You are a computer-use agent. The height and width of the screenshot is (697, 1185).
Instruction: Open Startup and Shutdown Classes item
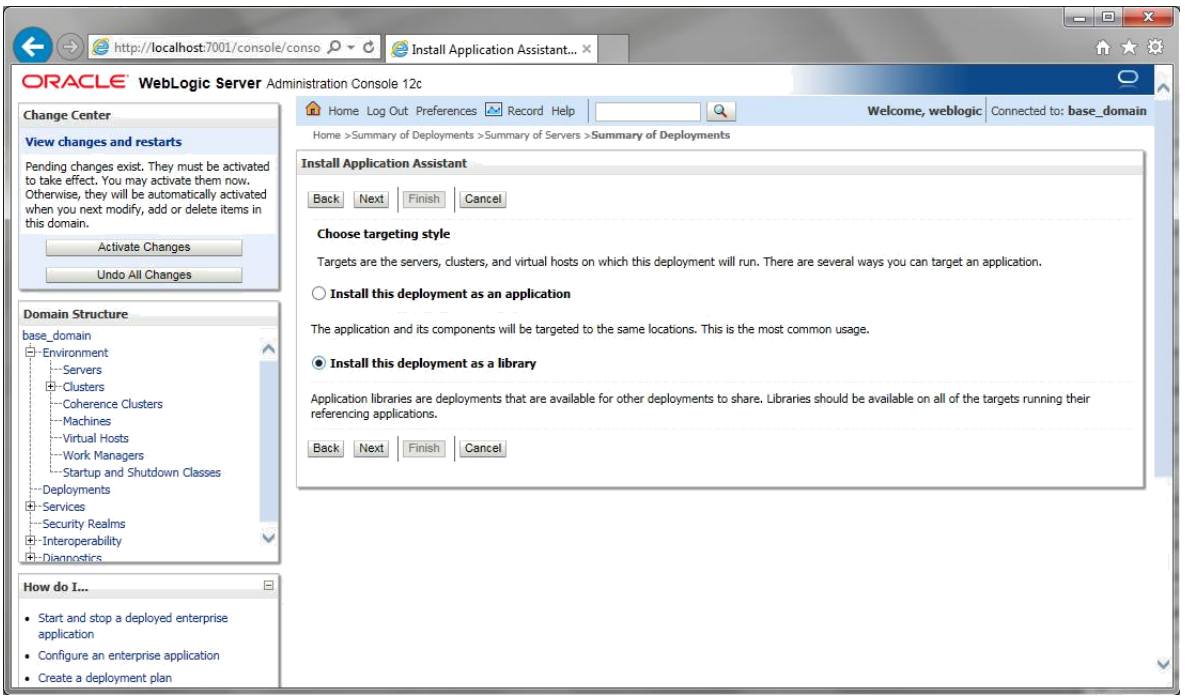pos(141,472)
